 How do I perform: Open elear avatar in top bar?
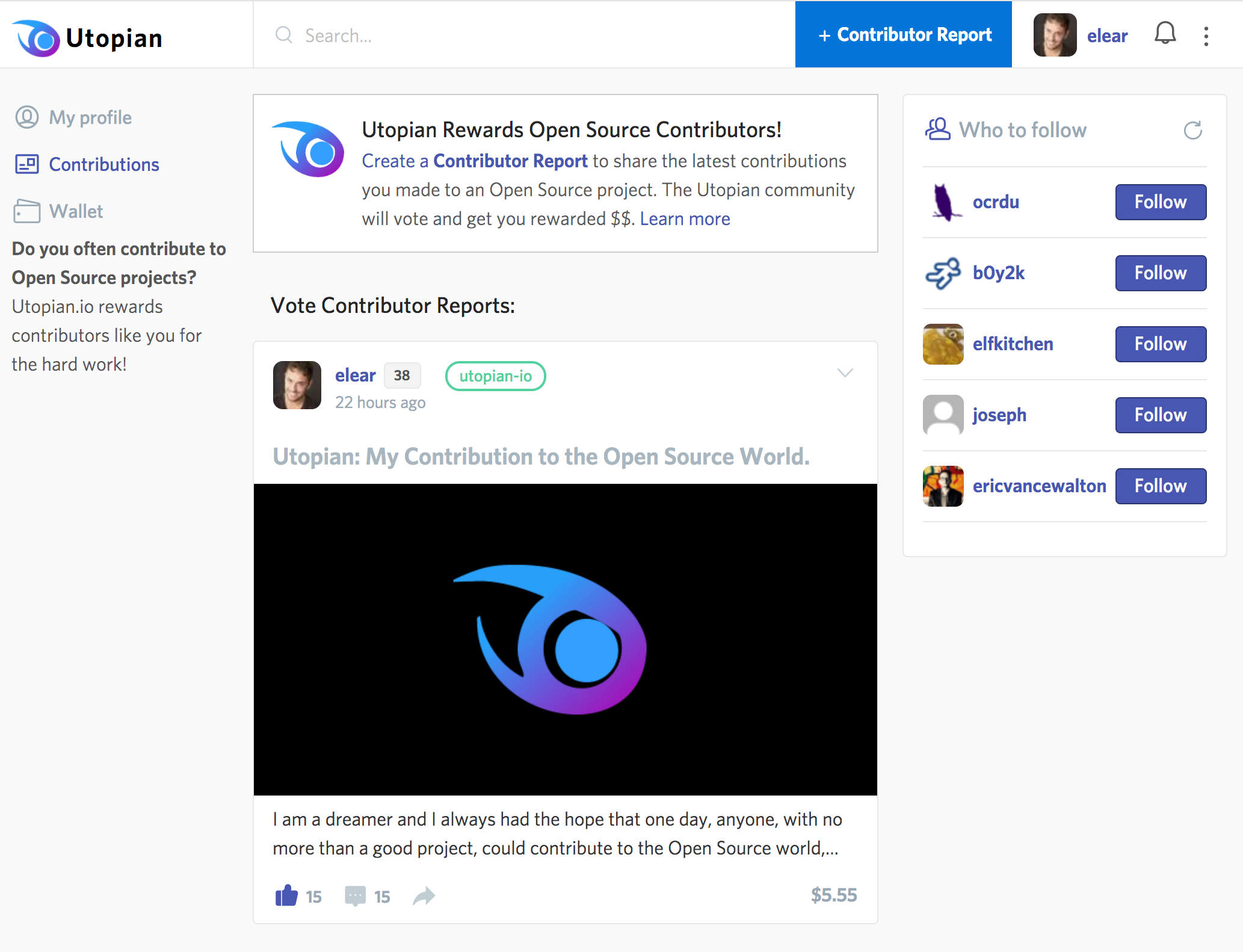[x=1055, y=35]
